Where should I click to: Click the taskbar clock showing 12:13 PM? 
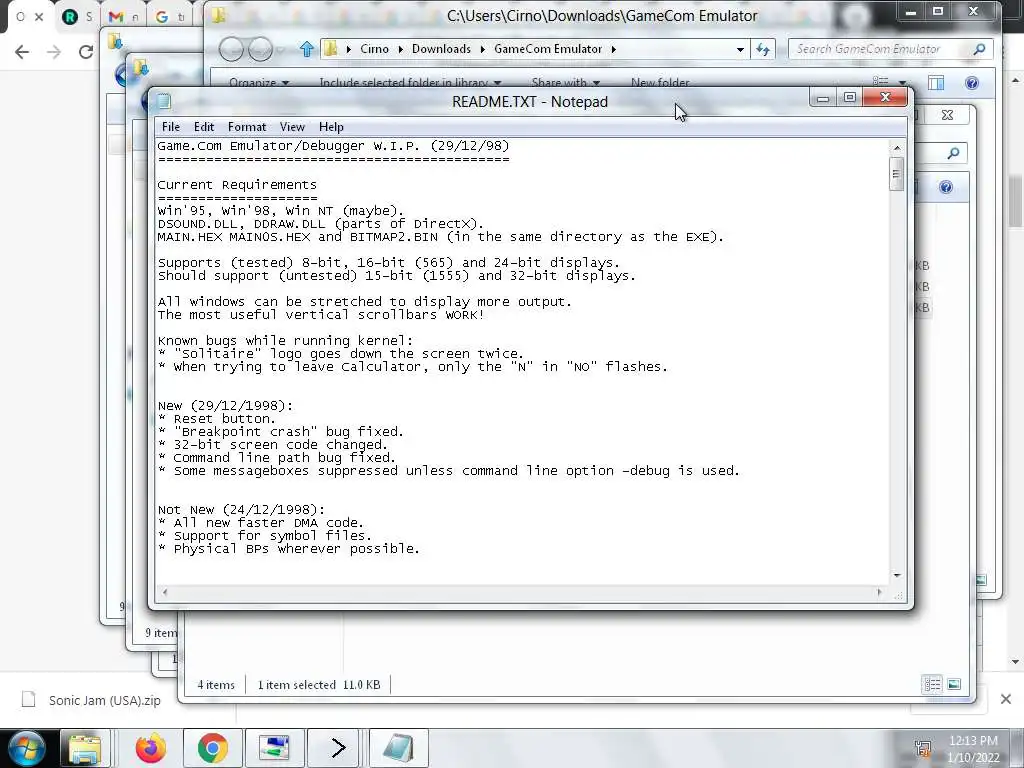973,749
